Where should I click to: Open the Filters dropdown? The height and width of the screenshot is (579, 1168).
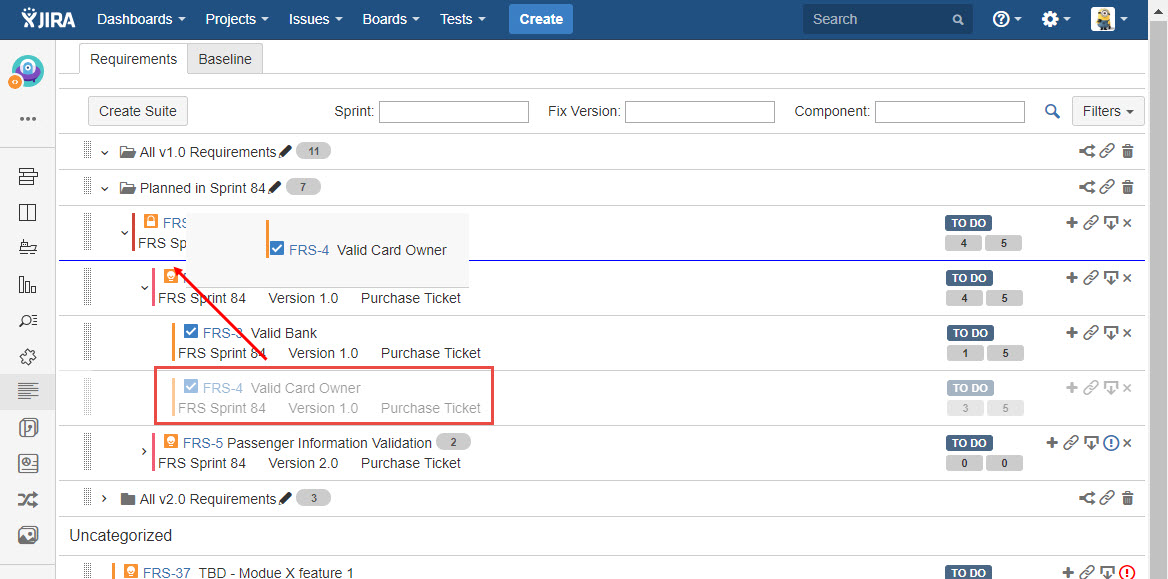(x=1107, y=111)
